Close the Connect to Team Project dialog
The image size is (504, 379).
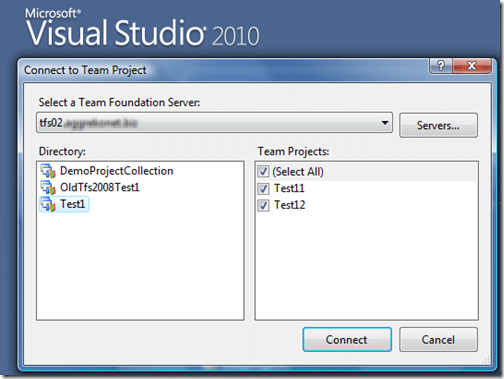(x=472, y=66)
